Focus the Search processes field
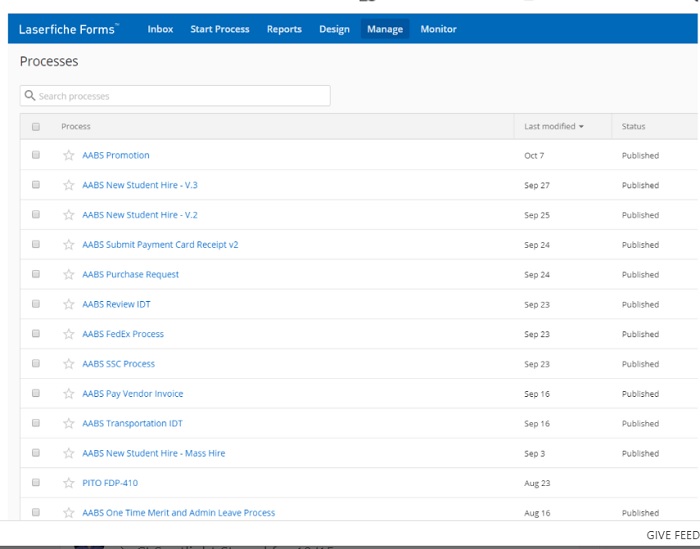This screenshot has height=549, width=700. tap(175, 96)
